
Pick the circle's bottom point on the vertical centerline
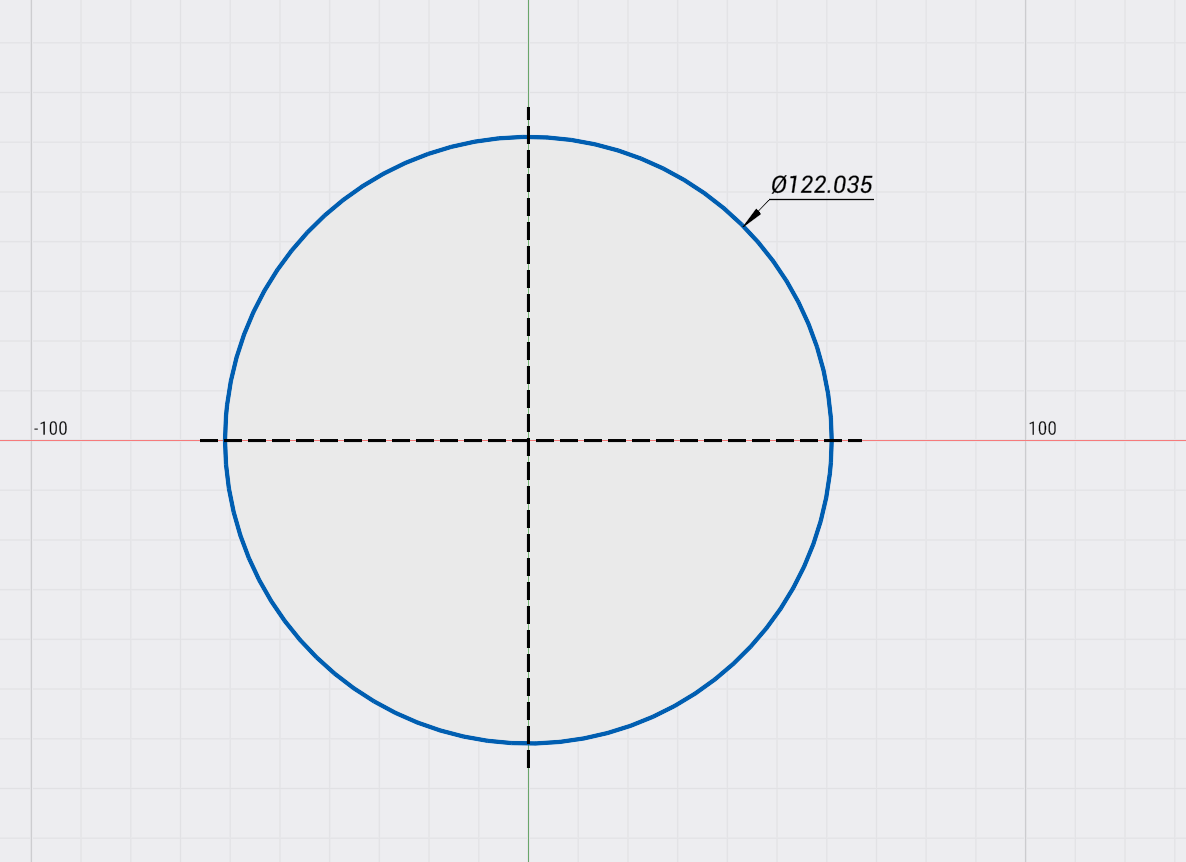click(528, 743)
